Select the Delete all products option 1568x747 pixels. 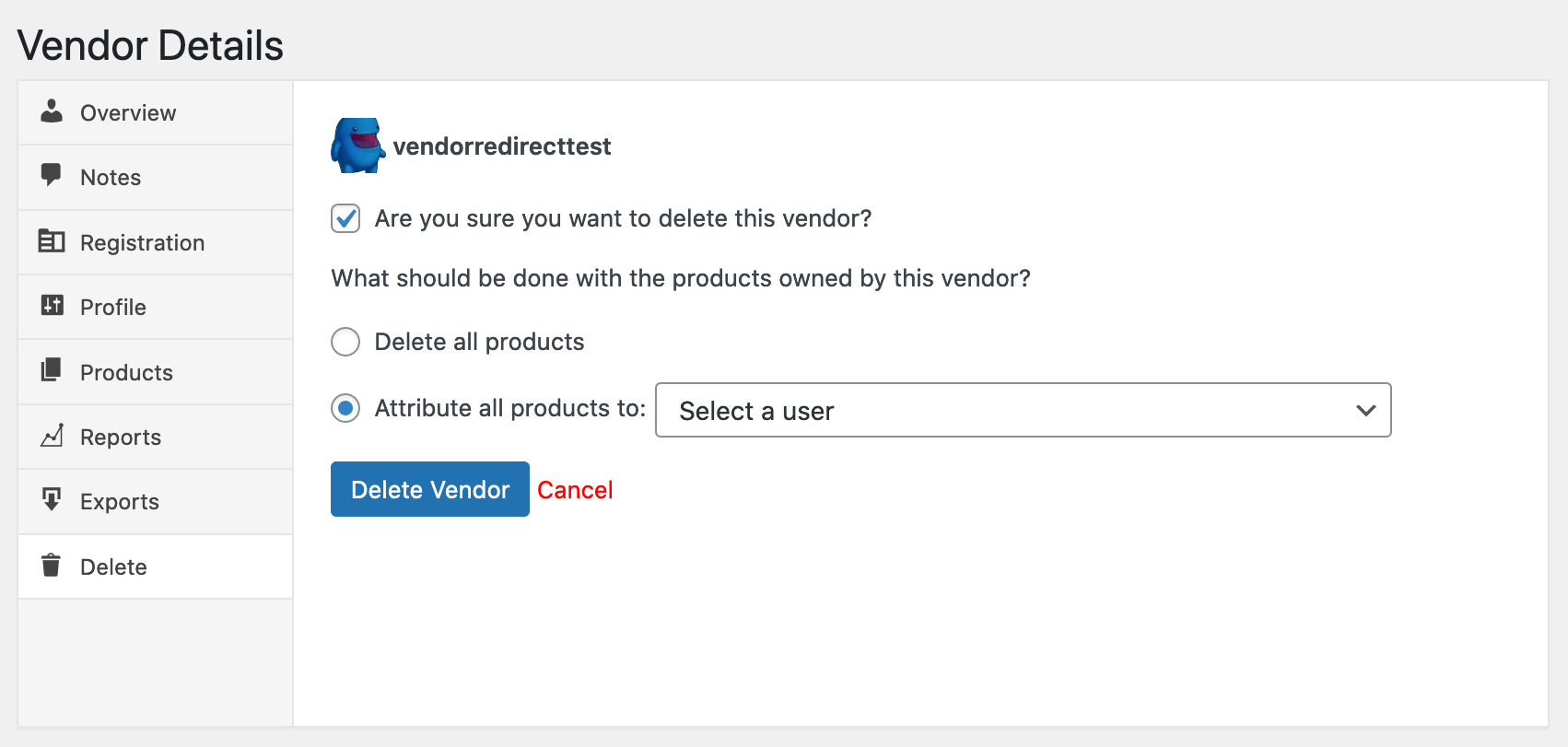point(345,343)
